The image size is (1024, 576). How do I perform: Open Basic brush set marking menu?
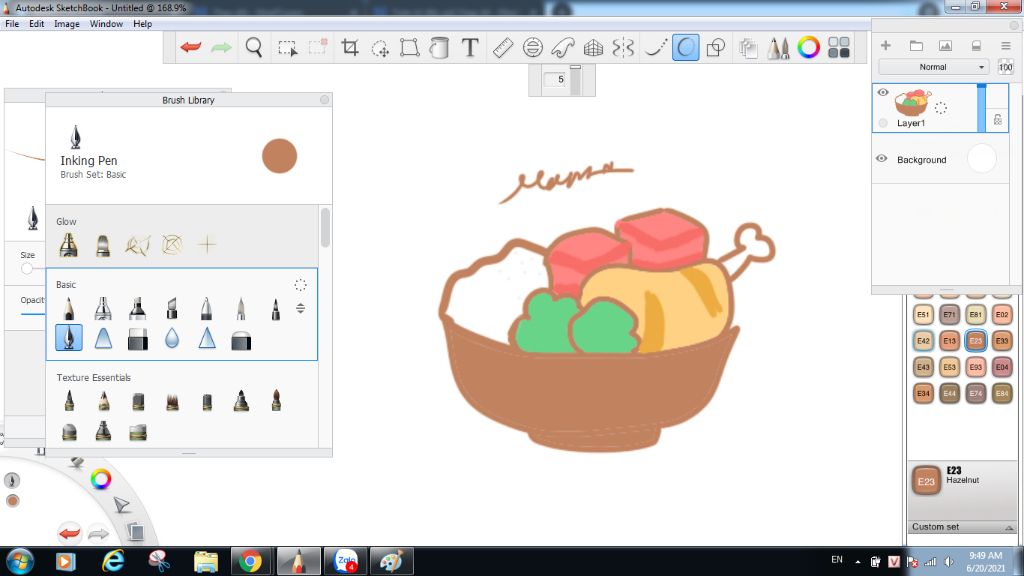click(x=300, y=285)
